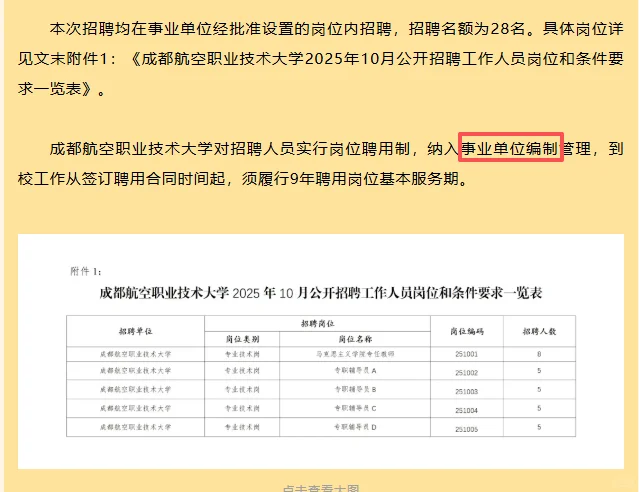Click the '岗位类别' sub-header cell

click(x=242, y=339)
